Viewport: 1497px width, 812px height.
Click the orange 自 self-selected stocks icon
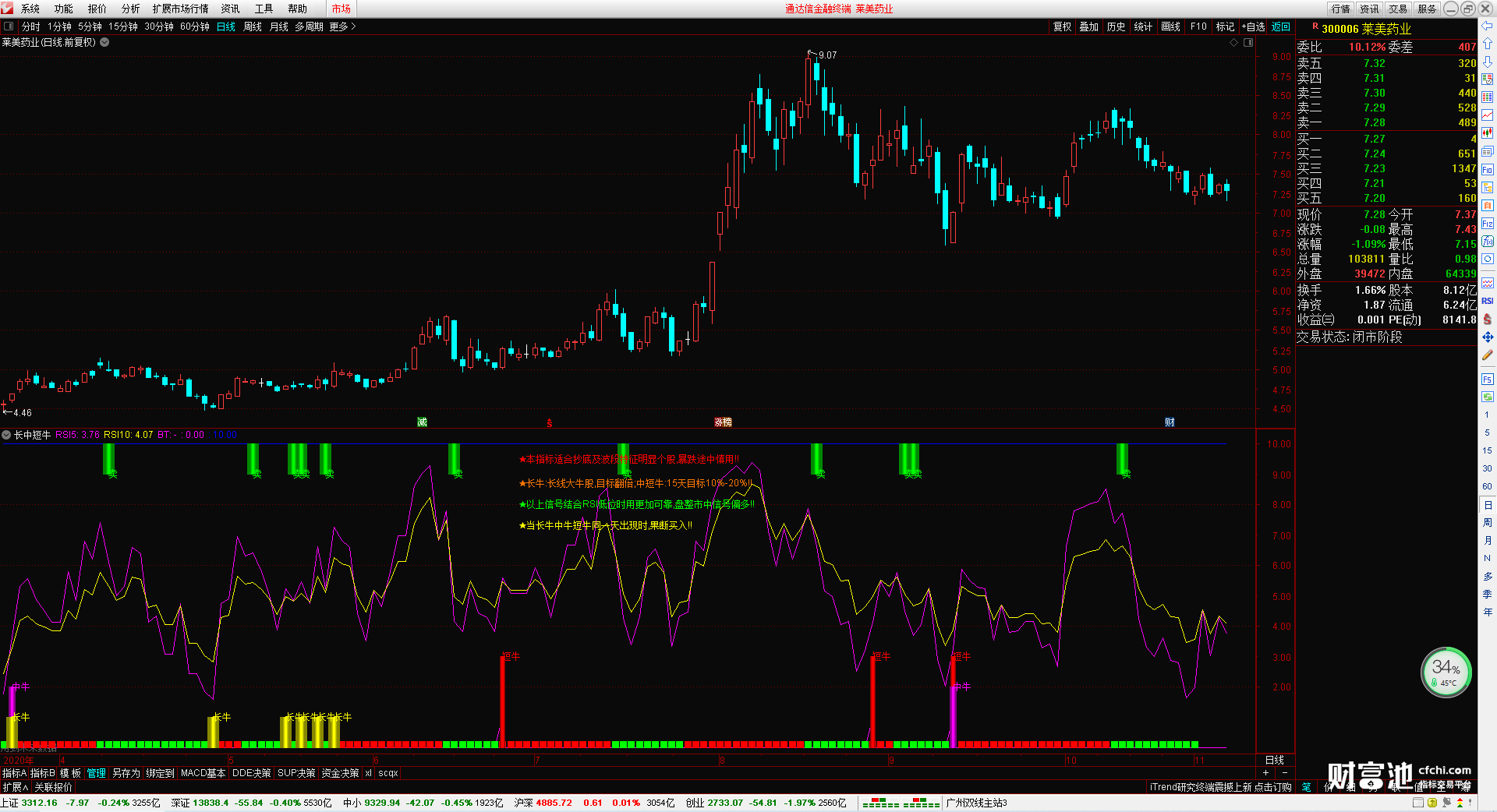[1488, 205]
